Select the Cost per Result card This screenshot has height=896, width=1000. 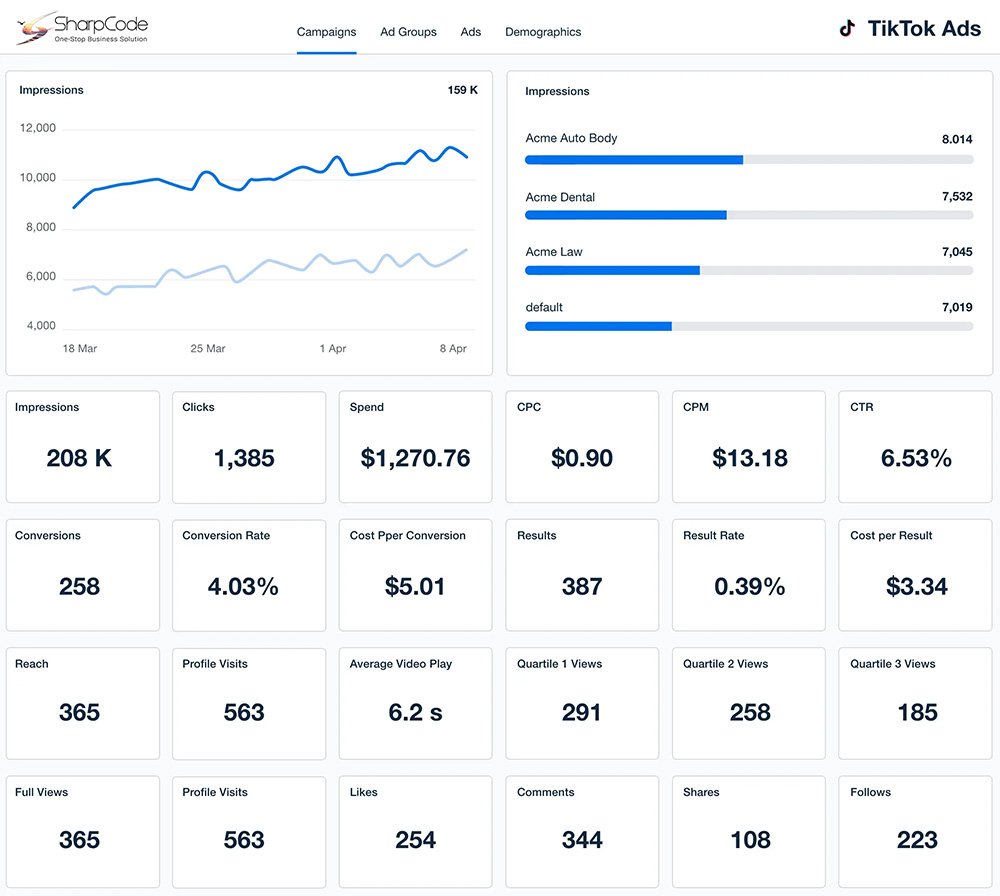pos(916,575)
